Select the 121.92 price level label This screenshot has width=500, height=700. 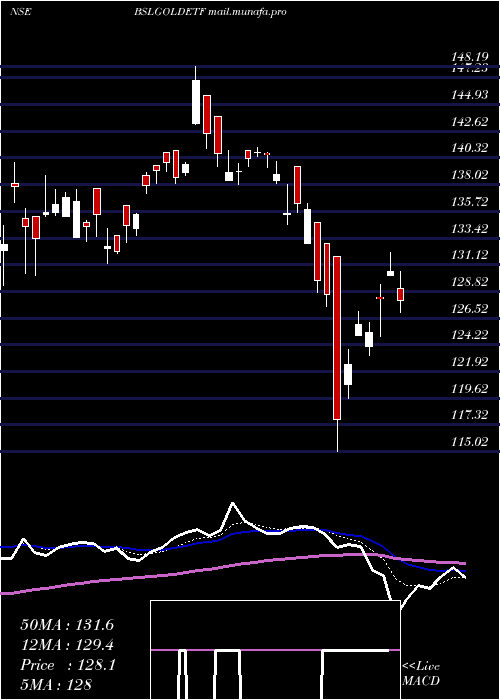(x=469, y=362)
